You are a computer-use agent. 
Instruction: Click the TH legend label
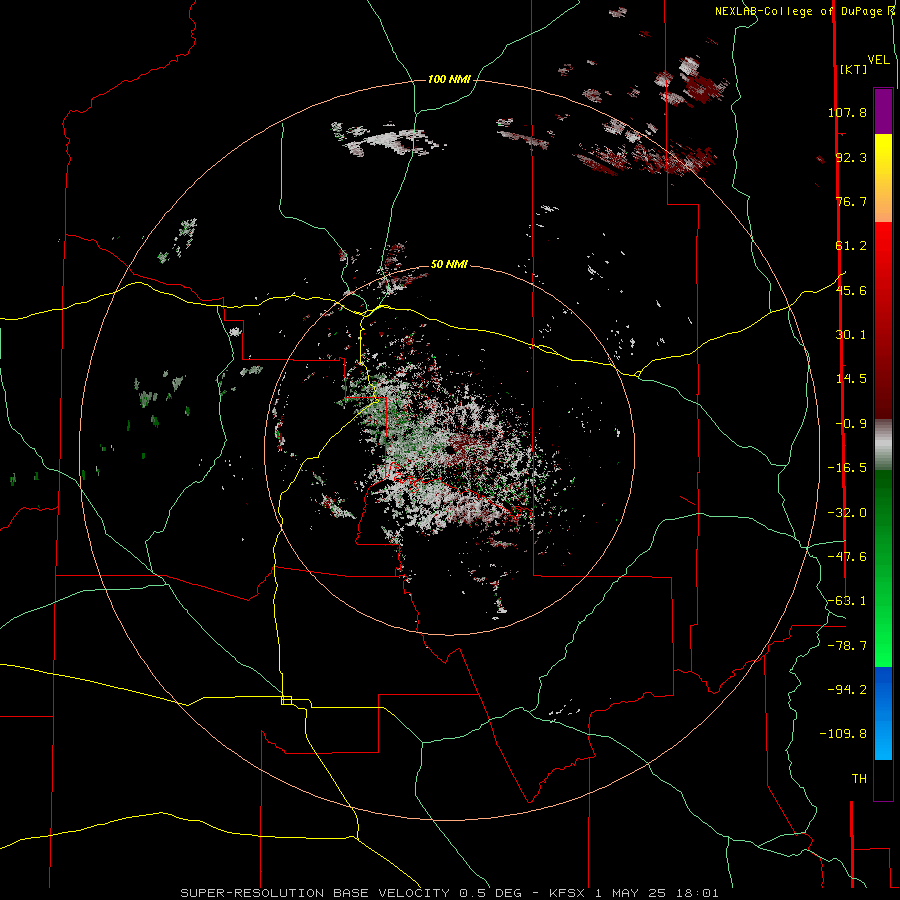click(x=859, y=779)
